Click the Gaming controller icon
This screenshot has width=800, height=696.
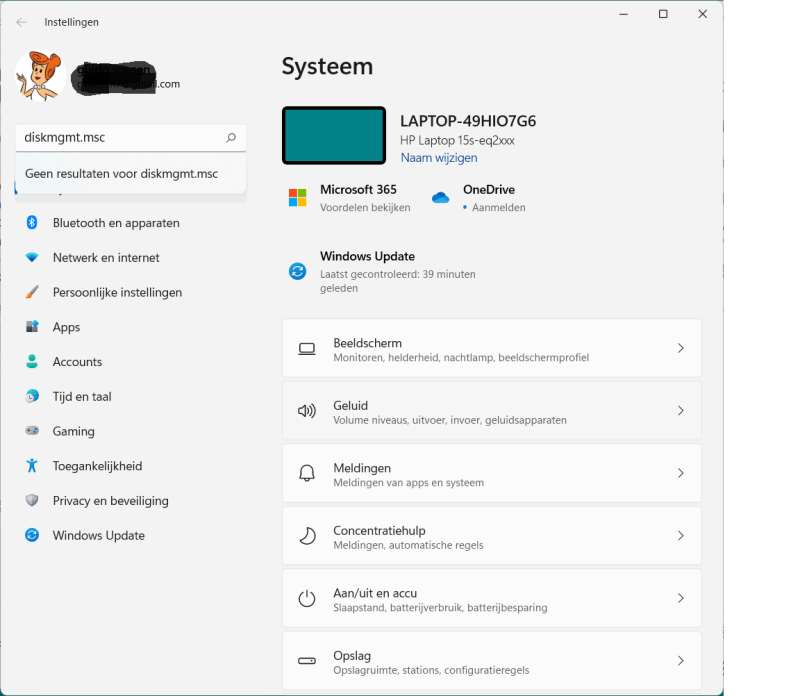32,432
